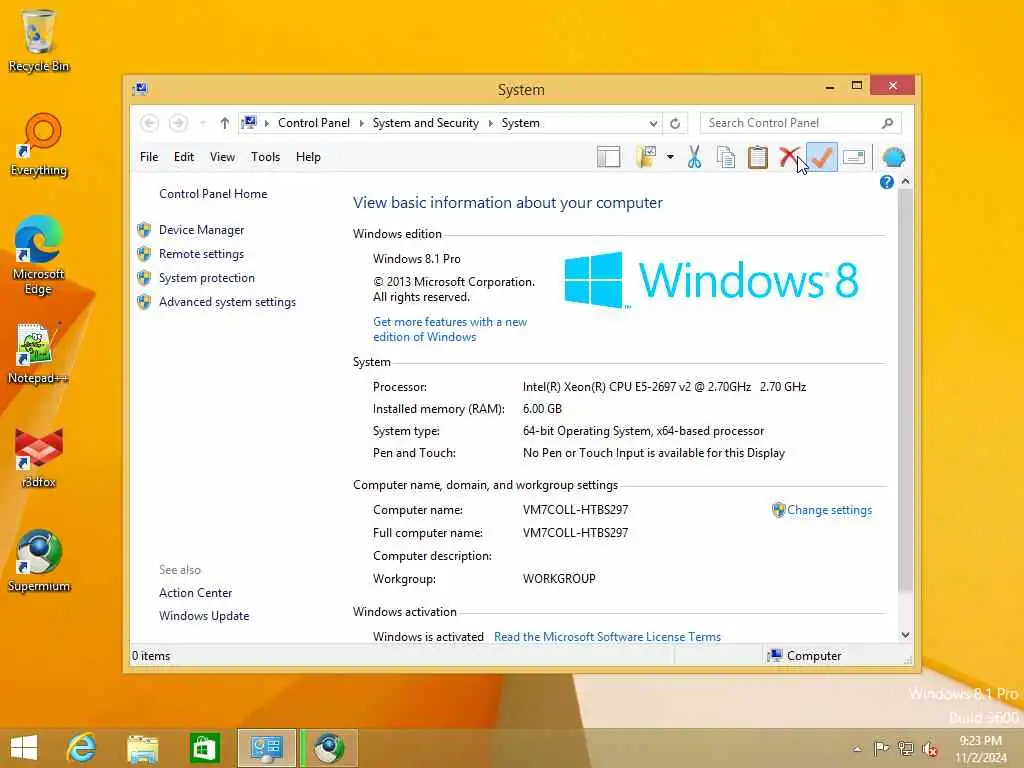Open the view options dropdown arrow in toolbar
Viewport: 1024px width, 768px height.
[x=670, y=157]
